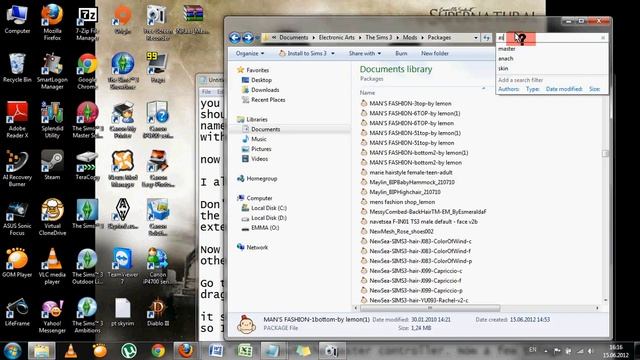The height and width of the screenshot is (360, 640).
Task: Click the Explorer Forward arrow button
Action: tap(248, 38)
